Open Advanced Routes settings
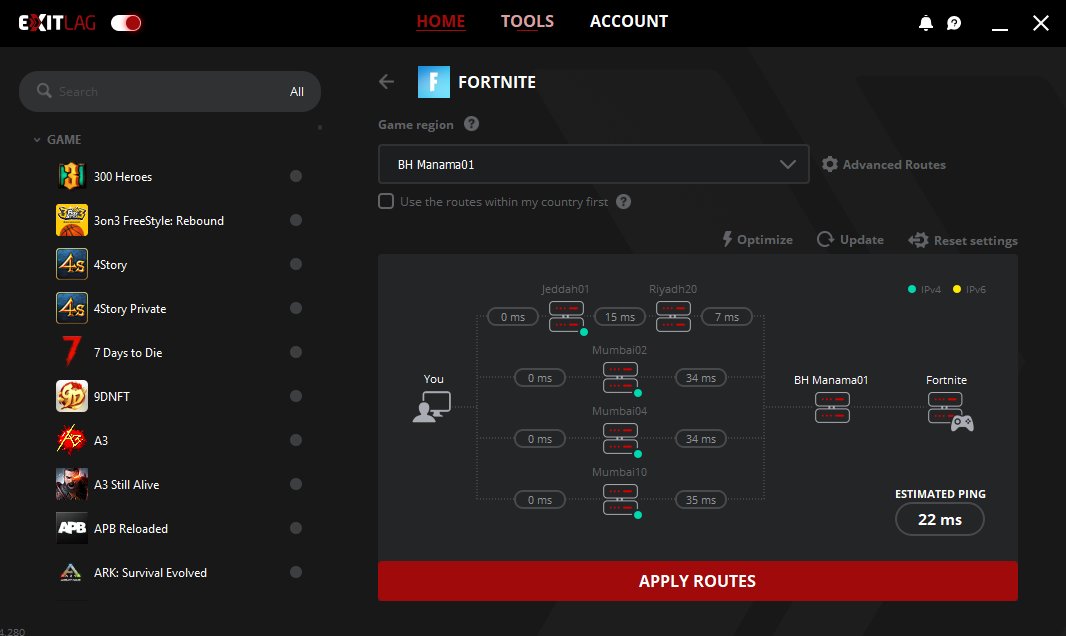The image size is (1066, 636). tap(884, 164)
